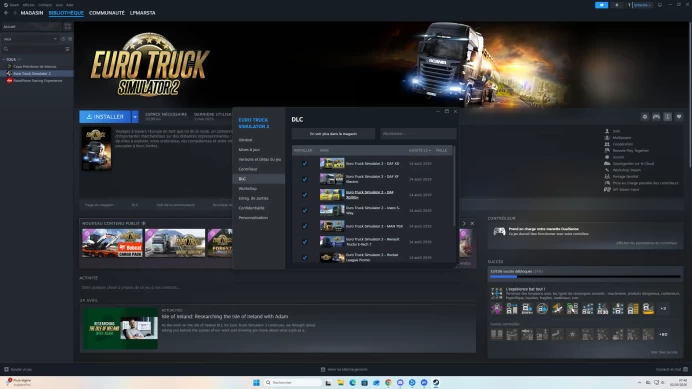The image size is (692, 389).
Task: Open the Magasin tab
Action: click(32, 13)
